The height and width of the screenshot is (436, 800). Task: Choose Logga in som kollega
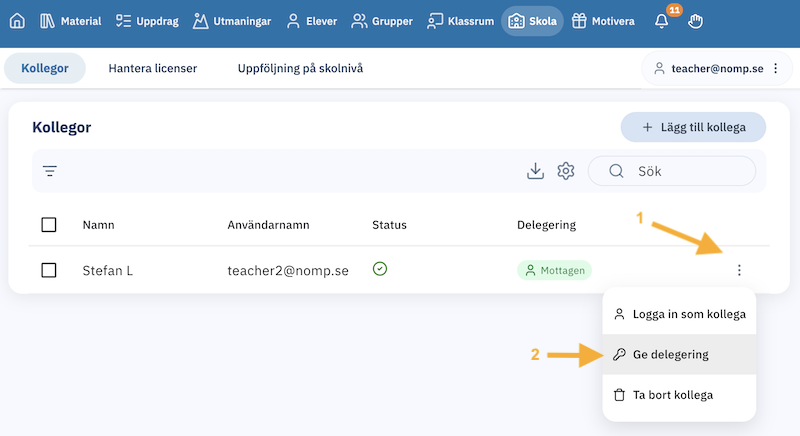679,314
